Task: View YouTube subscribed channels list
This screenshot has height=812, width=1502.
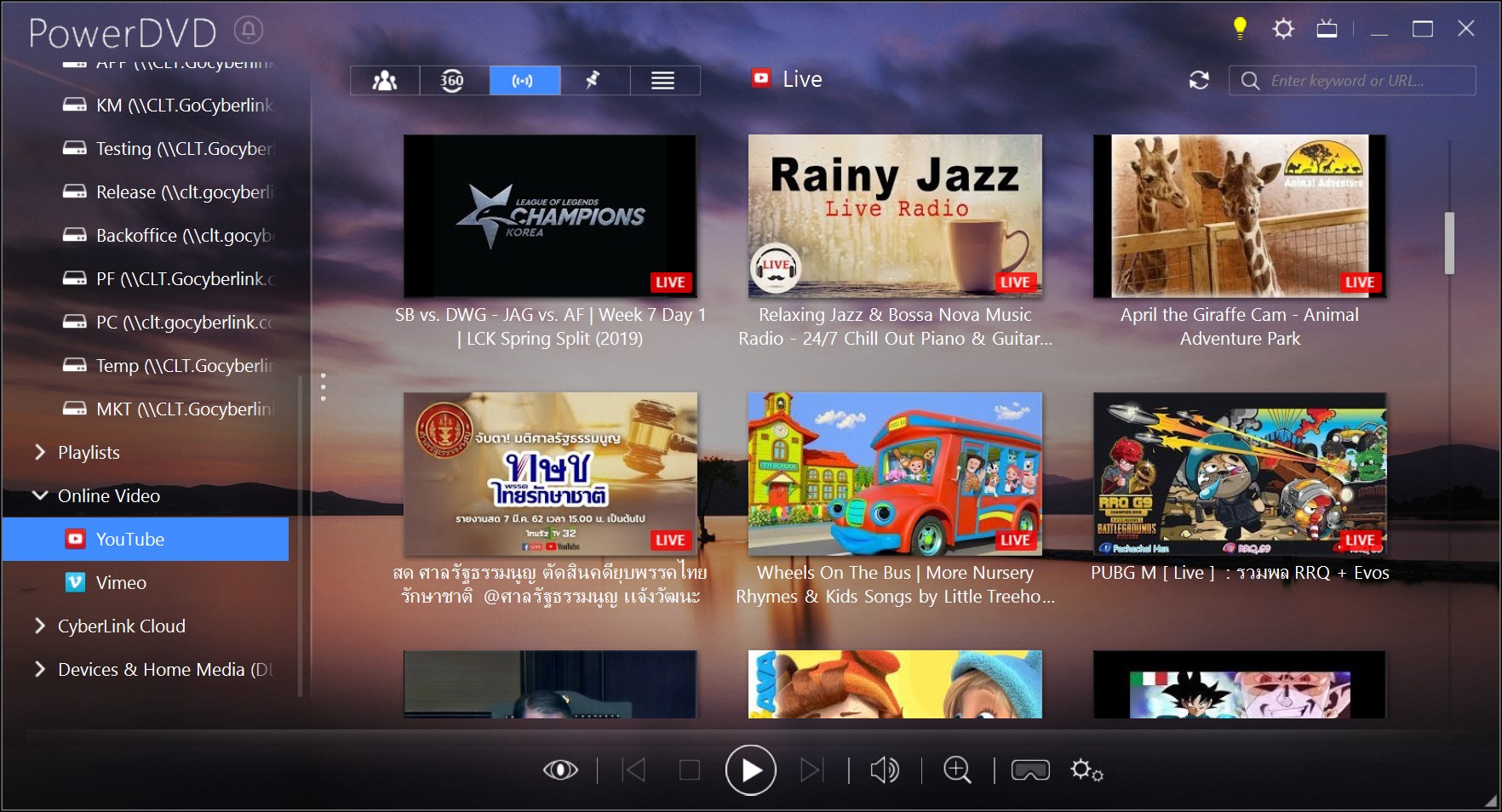Action: pos(664,80)
